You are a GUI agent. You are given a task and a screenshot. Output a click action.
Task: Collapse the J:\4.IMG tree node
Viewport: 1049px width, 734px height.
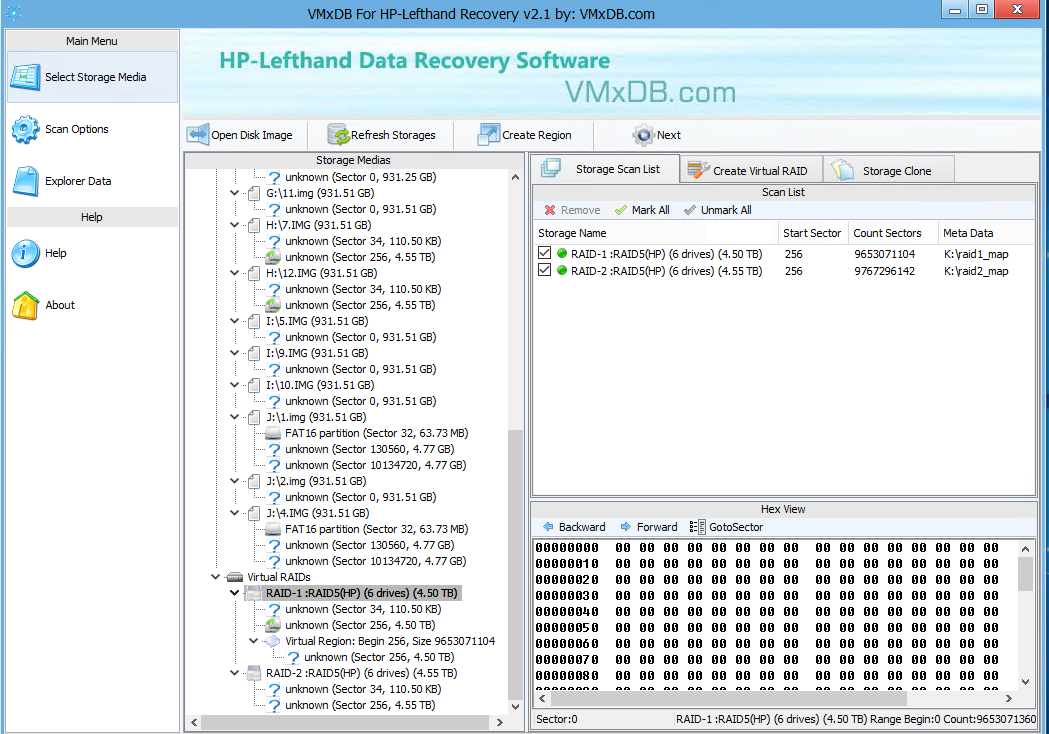click(x=234, y=513)
